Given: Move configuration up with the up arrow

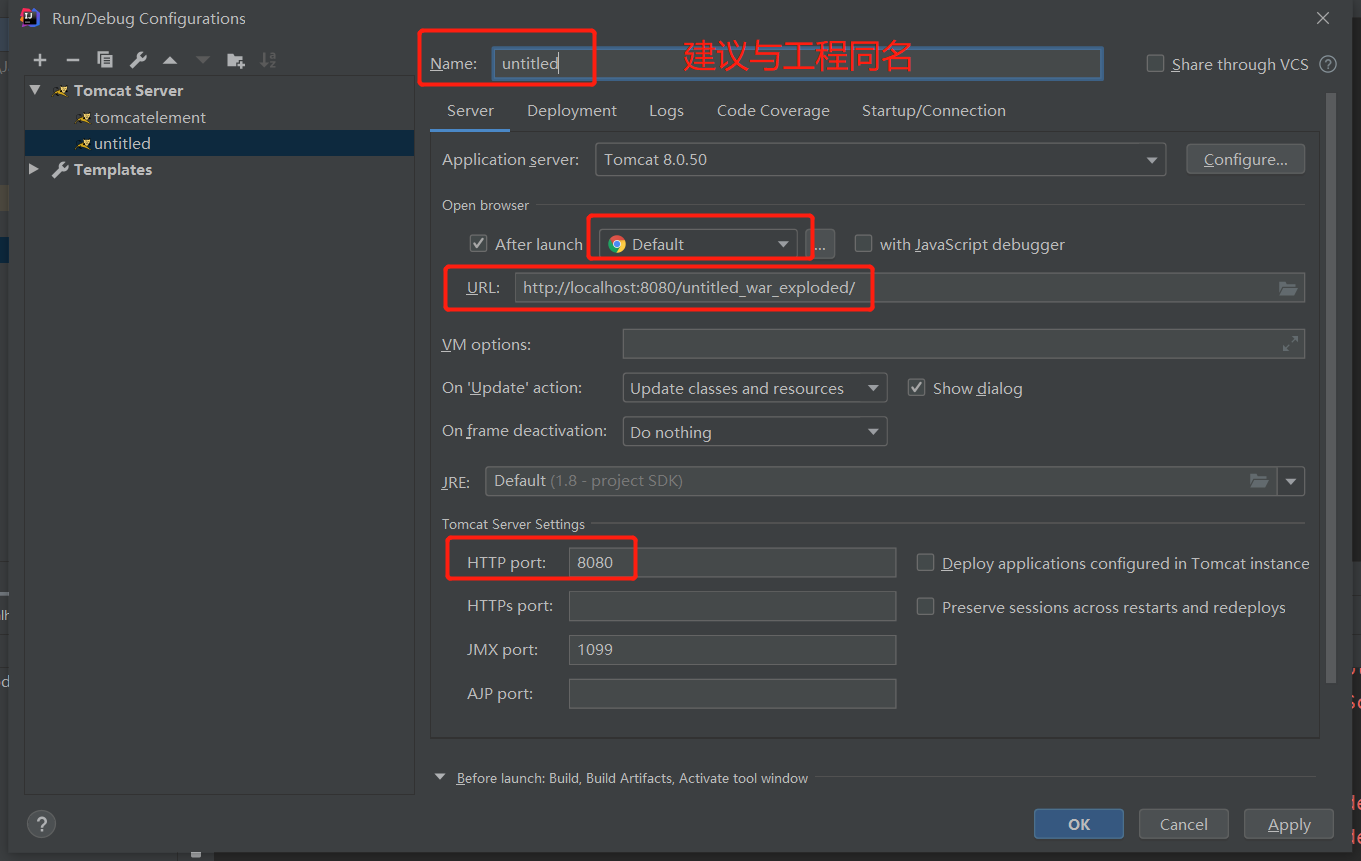Looking at the screenshot, I should pyautogui.click(x=170, y=60).
